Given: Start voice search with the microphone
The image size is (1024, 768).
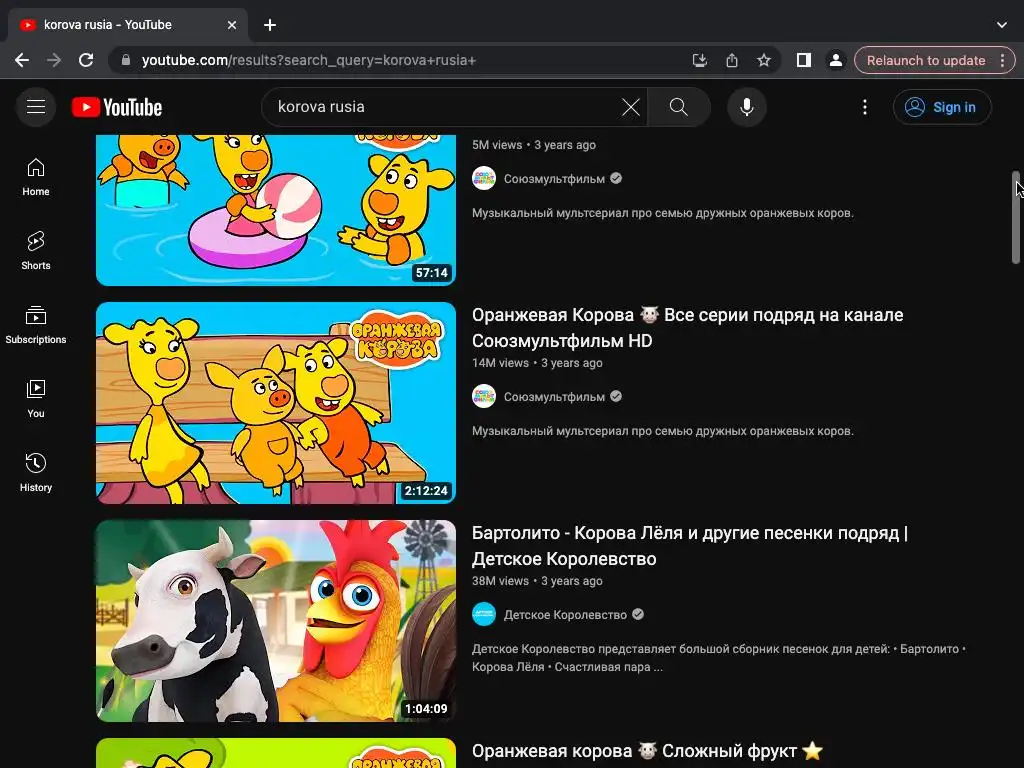Looking at the screenshot, I should (x=746, y=107).
